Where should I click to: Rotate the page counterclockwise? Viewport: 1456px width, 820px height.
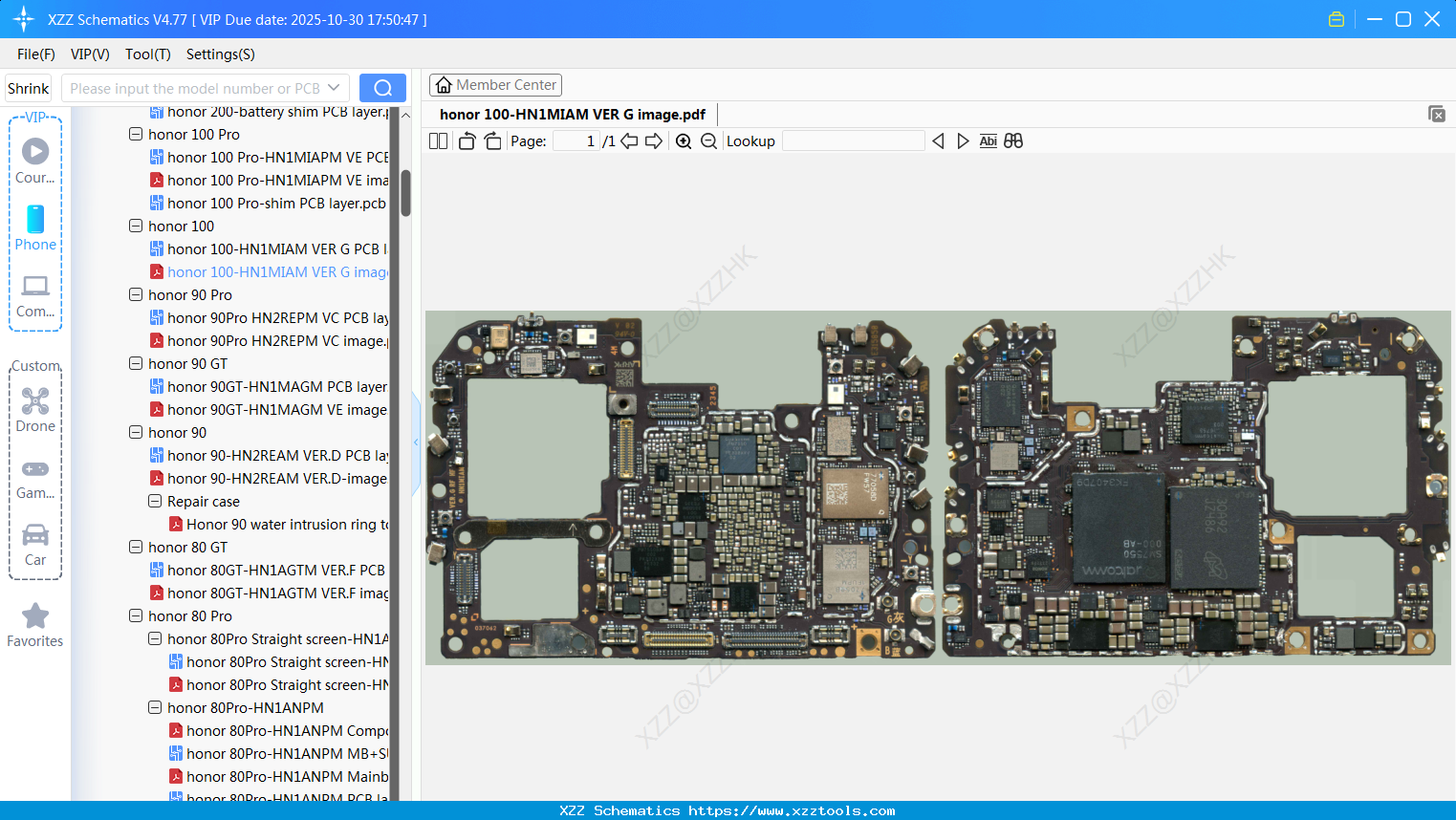coord(467,141)
